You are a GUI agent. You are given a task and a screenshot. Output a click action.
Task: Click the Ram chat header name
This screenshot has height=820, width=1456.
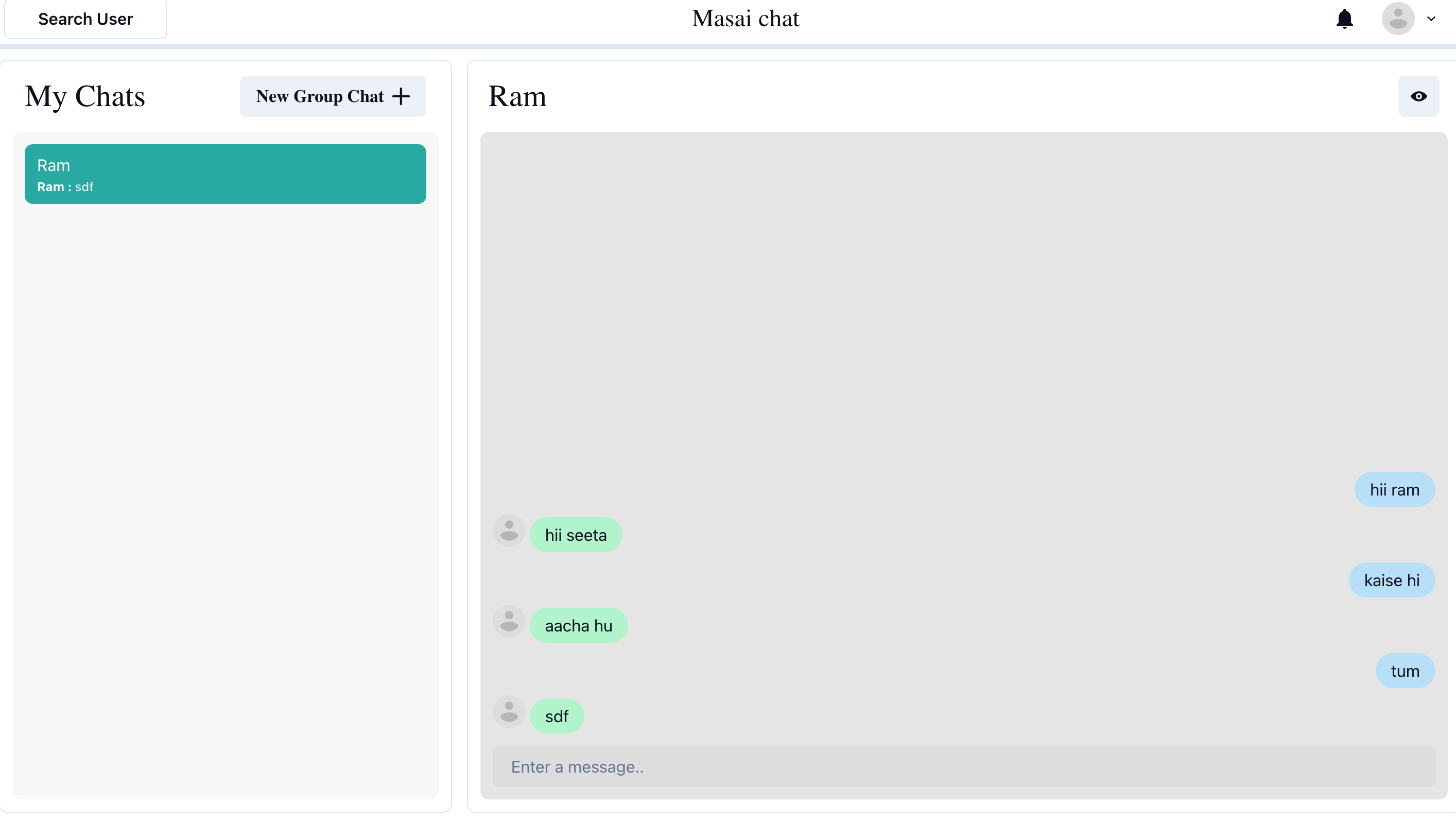click(516, 96)
